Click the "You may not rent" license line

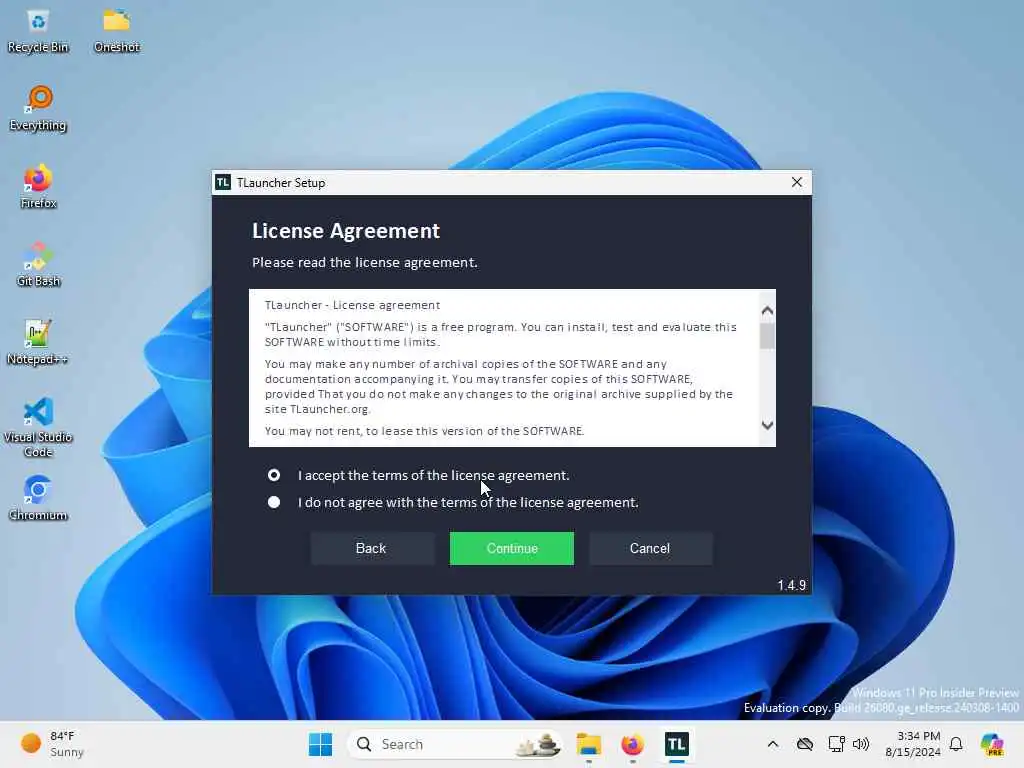424,431
